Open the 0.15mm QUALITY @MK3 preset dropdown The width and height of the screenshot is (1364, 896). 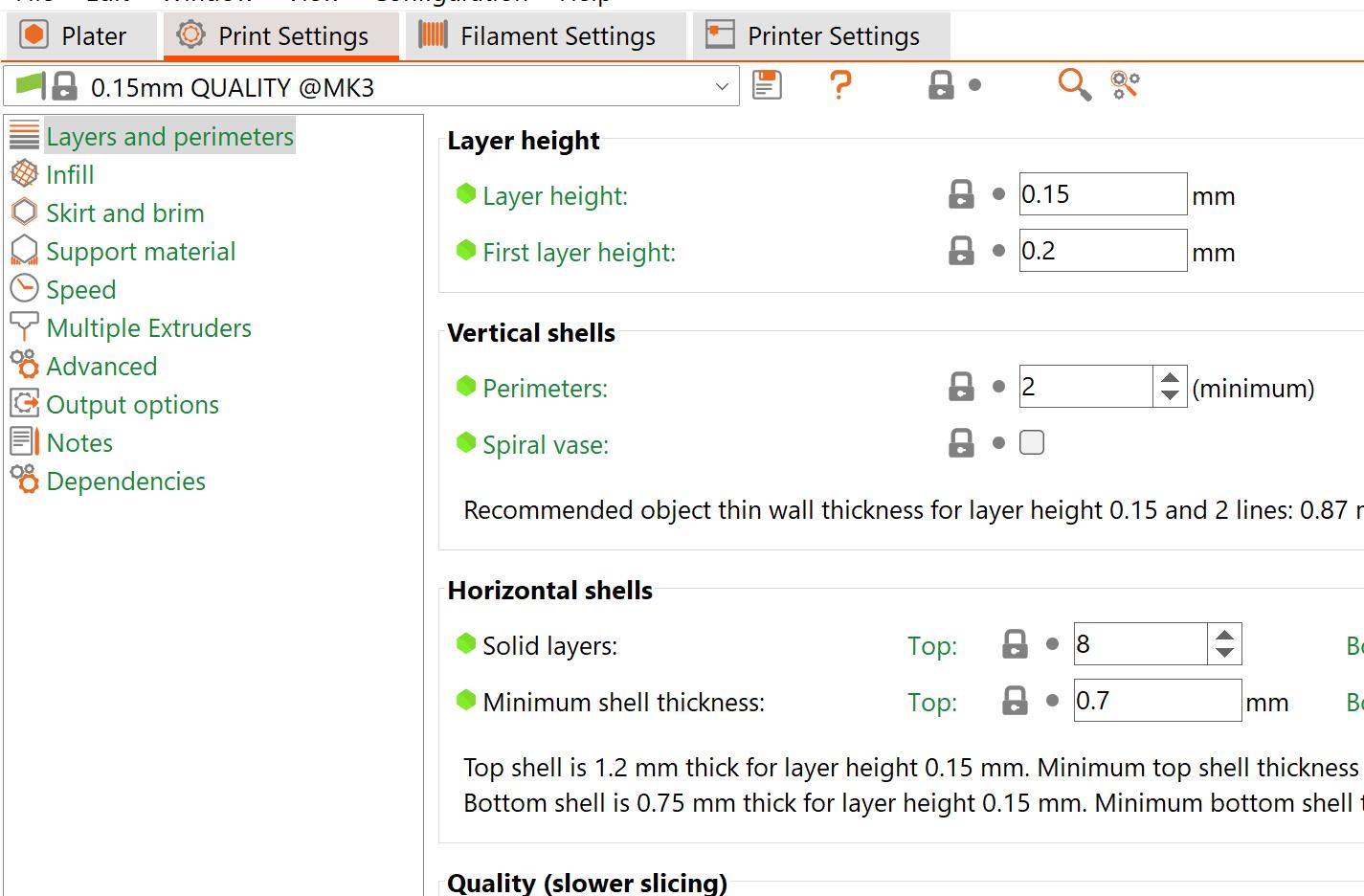point(722,87)
